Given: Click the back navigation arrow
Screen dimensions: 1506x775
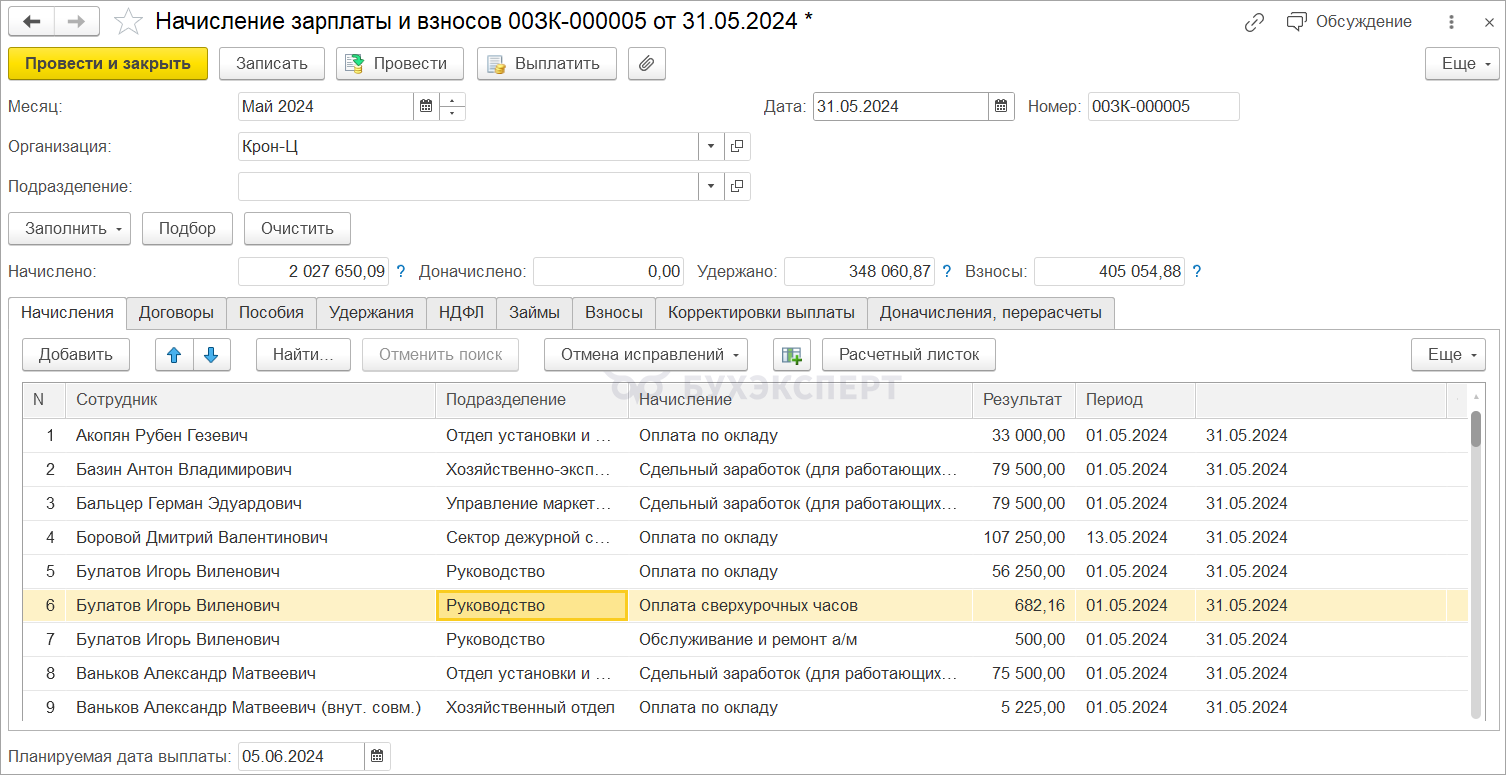Looking at the screenshot, I should point(31,21).
